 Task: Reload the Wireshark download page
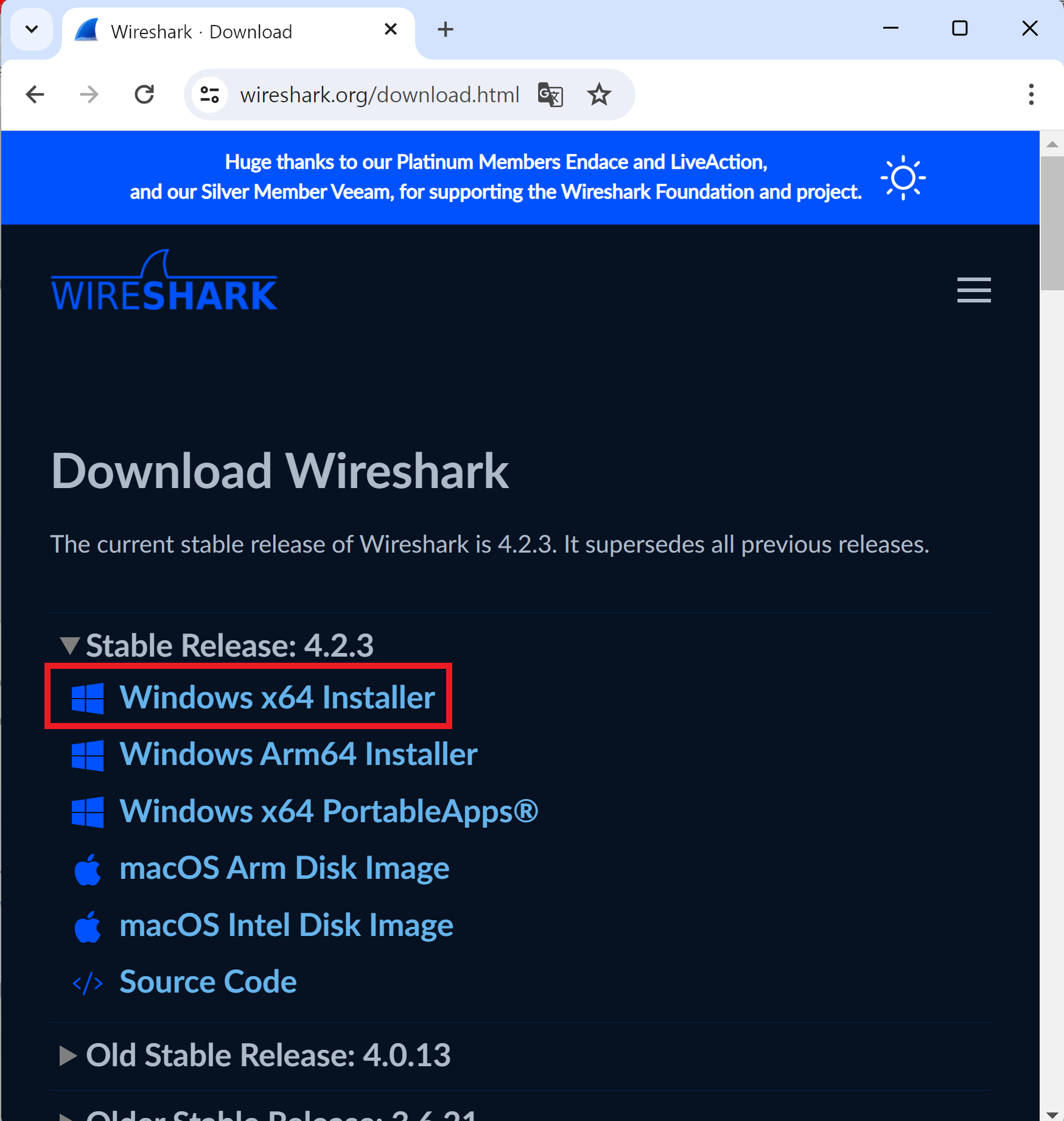point(144,94)
